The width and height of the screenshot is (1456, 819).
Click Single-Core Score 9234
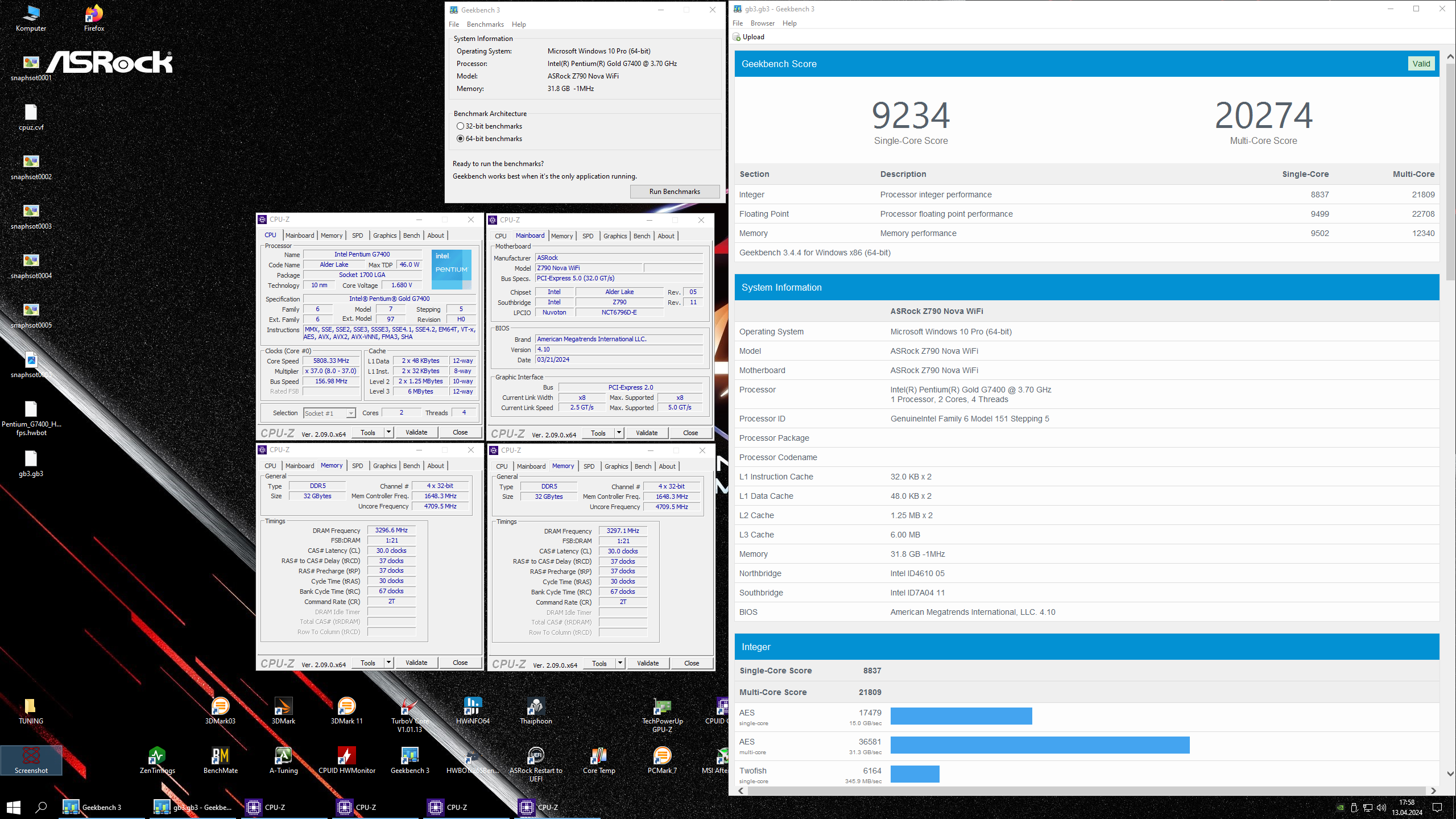(911, 115)
